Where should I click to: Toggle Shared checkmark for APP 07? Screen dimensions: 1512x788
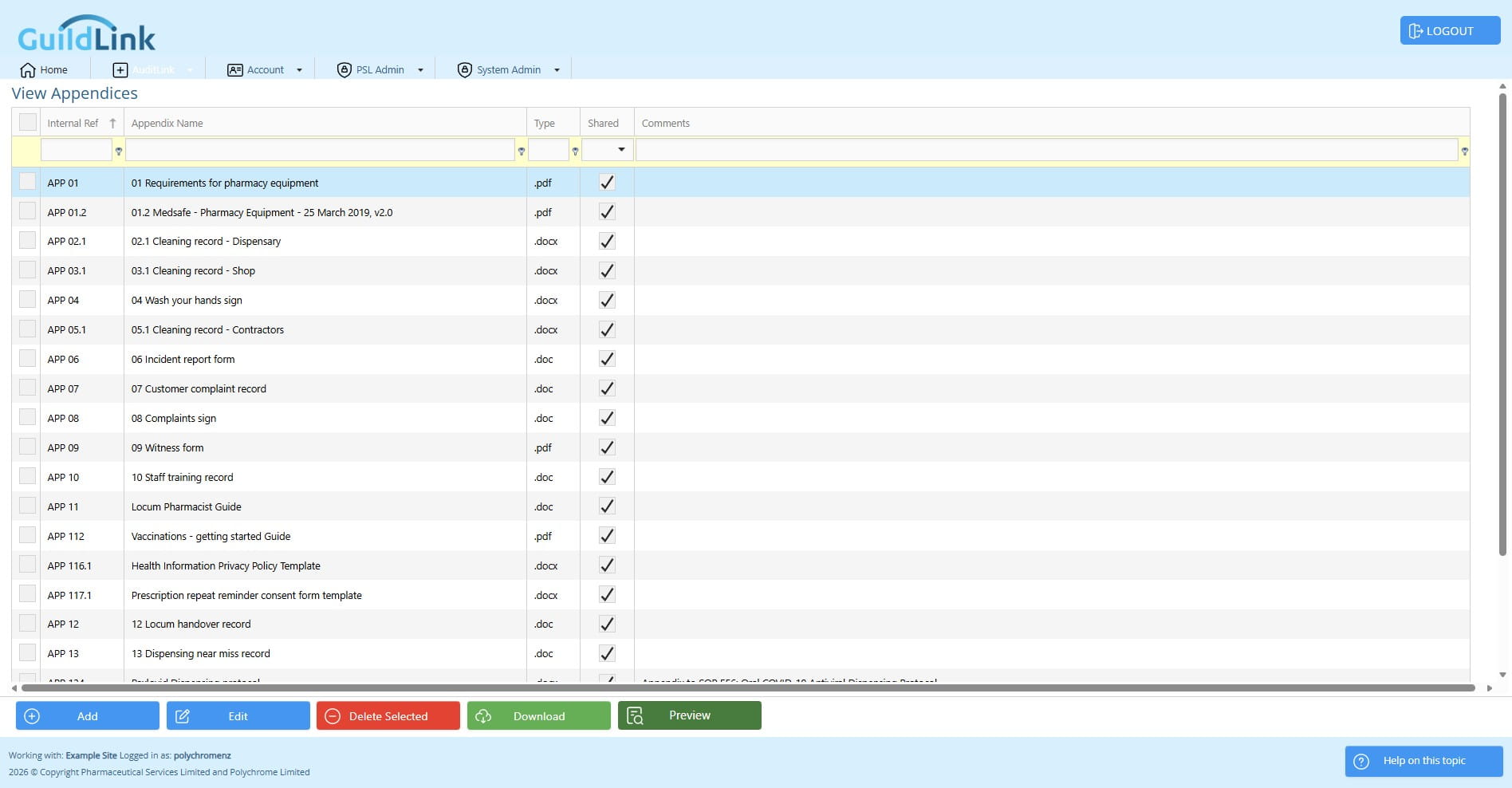607,388
